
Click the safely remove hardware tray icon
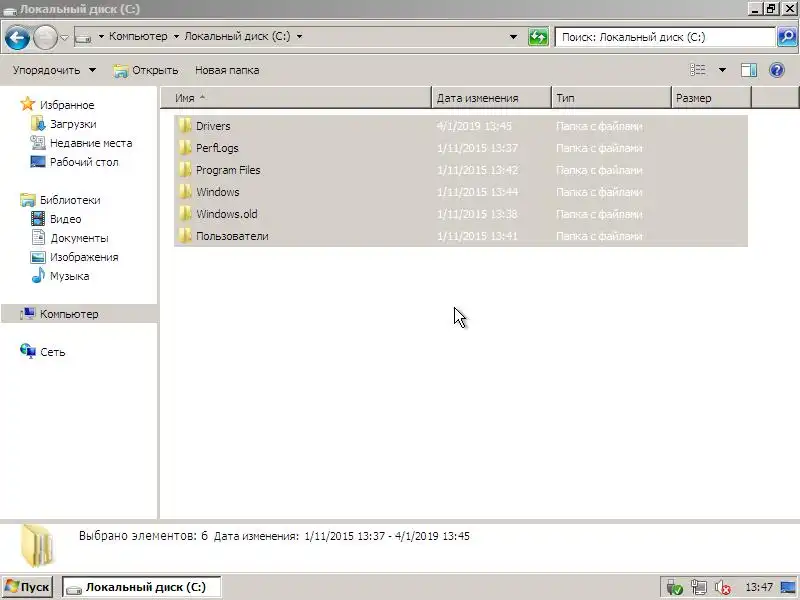click(x=674, y=588)
